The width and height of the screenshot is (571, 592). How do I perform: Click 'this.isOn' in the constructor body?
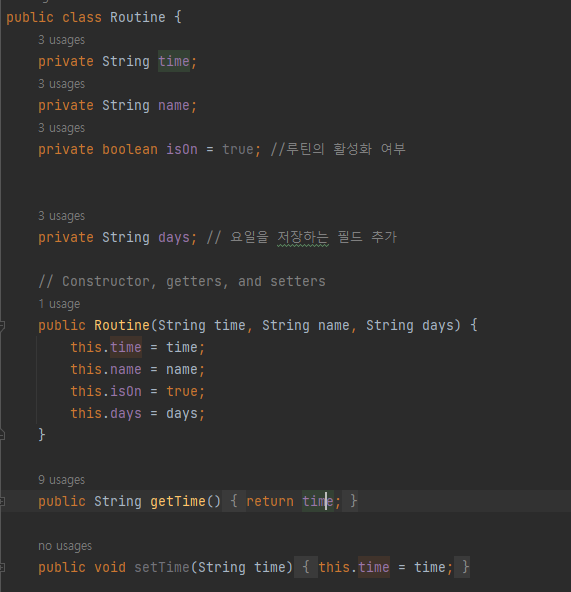pyautogui.click(x=106, y=392)
